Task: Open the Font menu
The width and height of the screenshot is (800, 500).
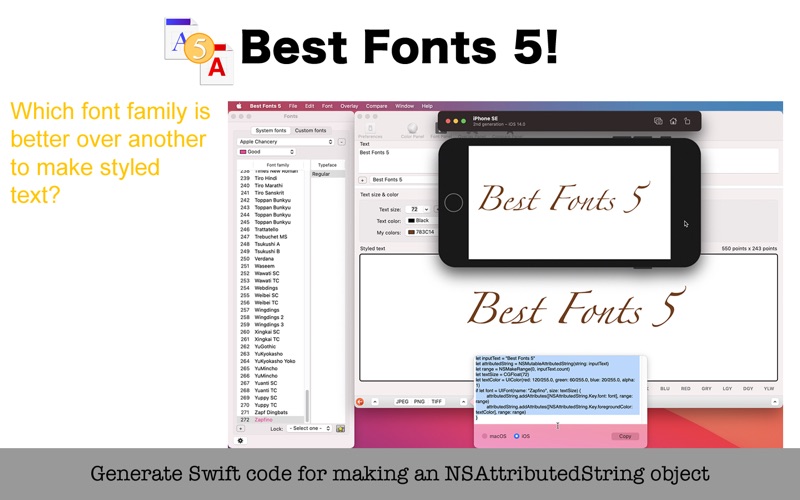Action: coord(327,106)
